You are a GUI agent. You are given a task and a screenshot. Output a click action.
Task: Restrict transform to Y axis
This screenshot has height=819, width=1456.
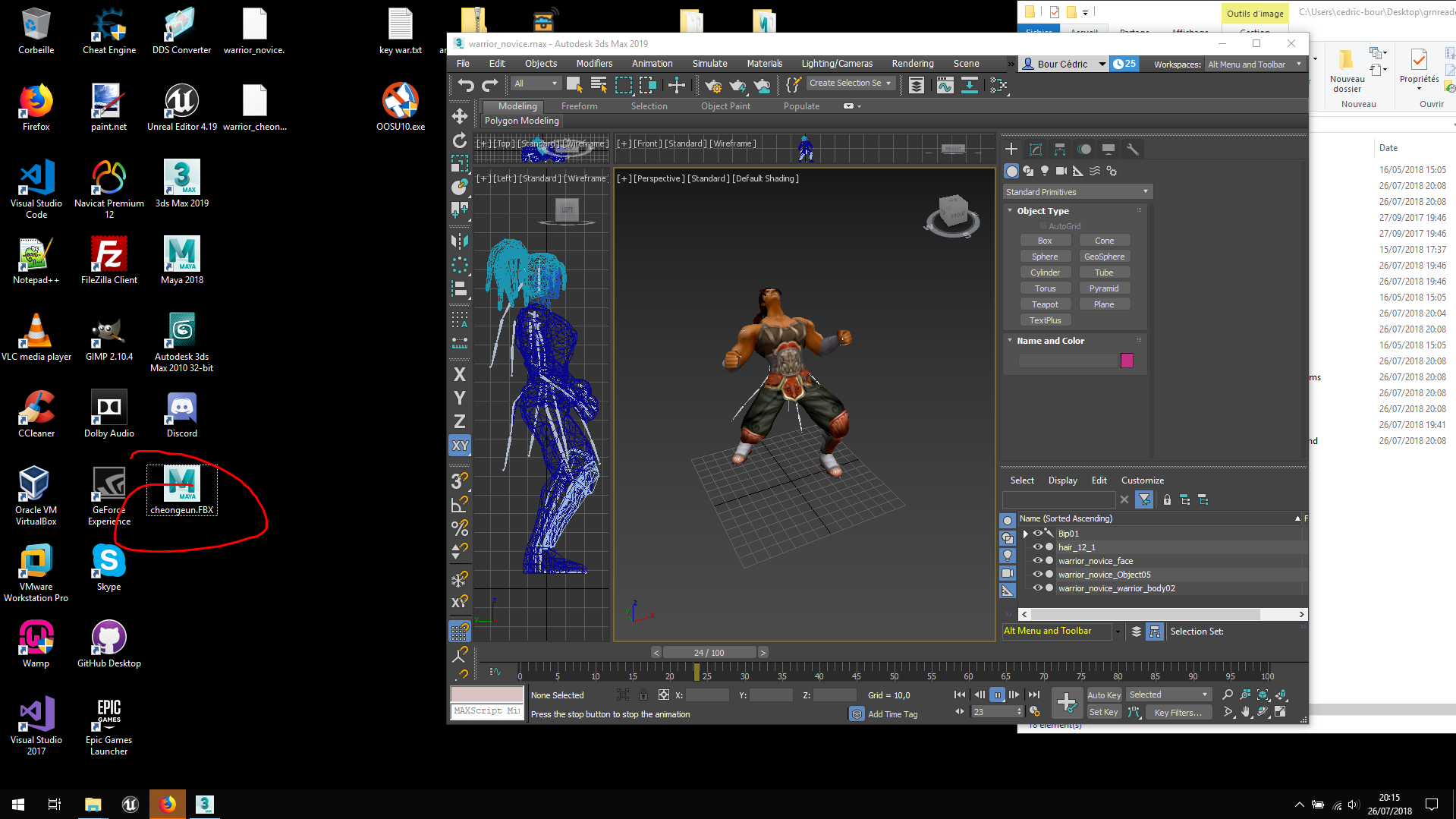pyautogui.click(x=460, y=398)
